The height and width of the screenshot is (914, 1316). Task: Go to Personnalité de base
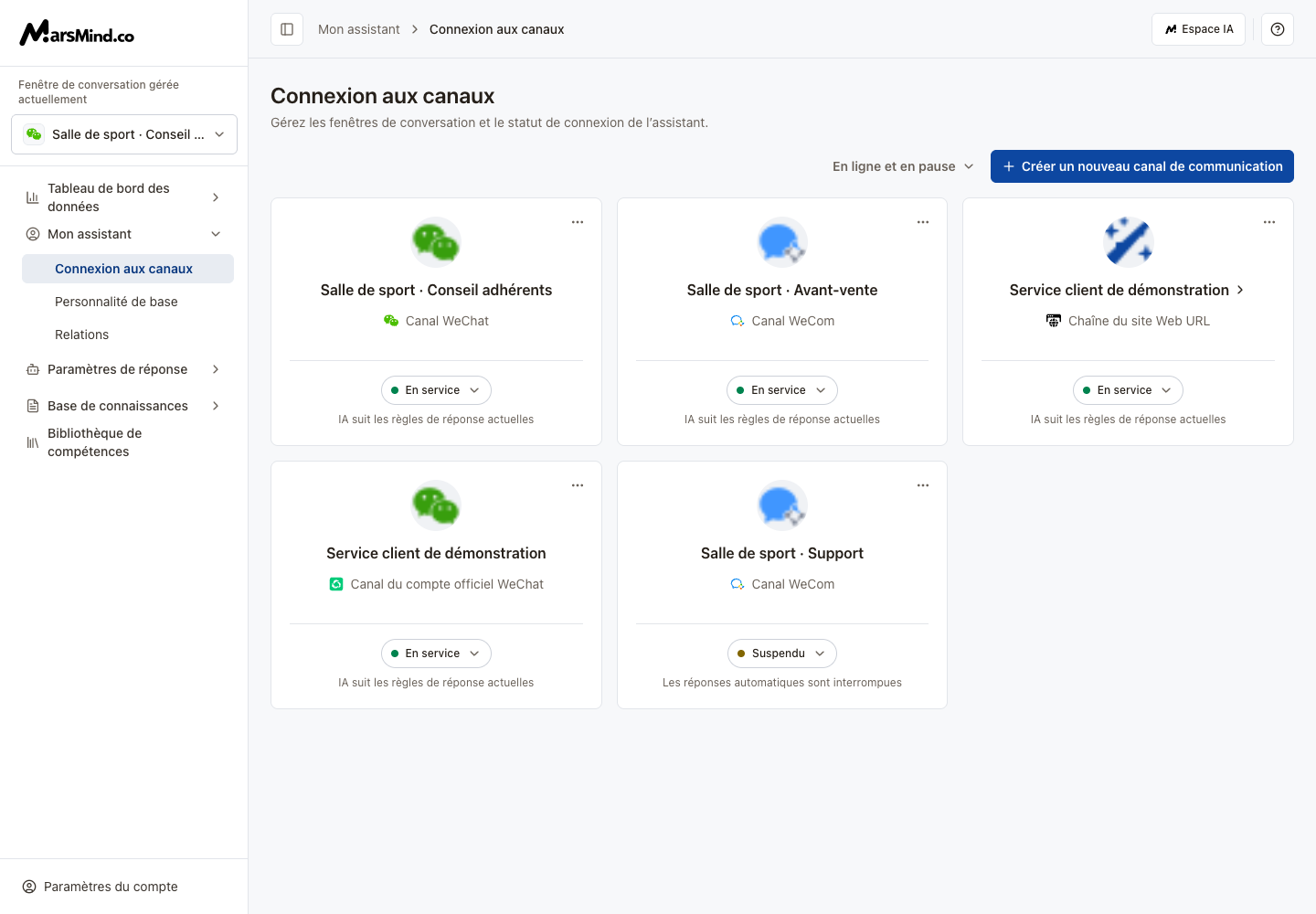[128, 302]
